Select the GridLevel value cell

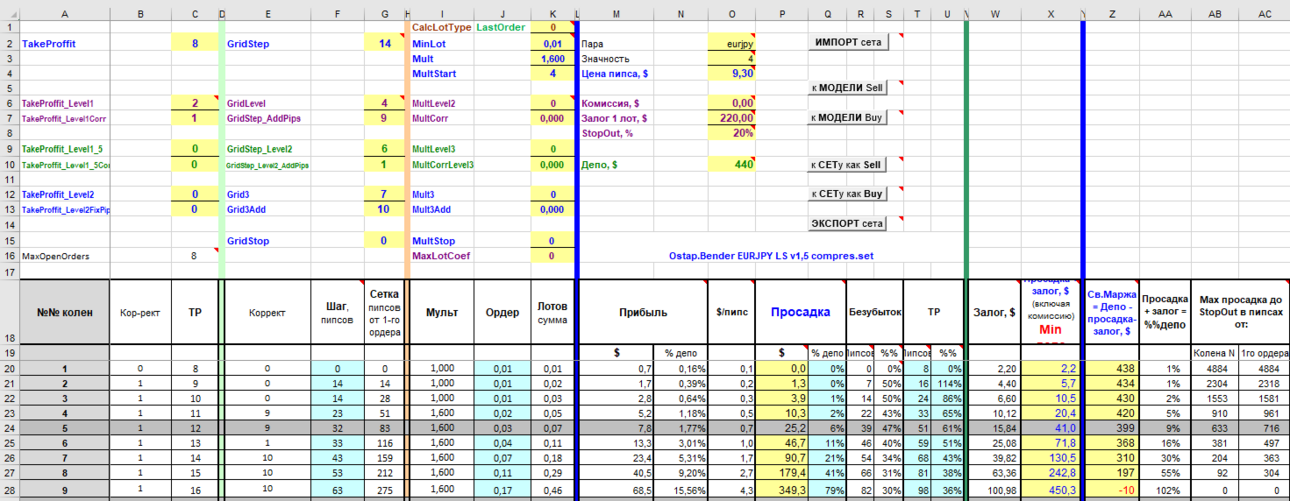384,103
